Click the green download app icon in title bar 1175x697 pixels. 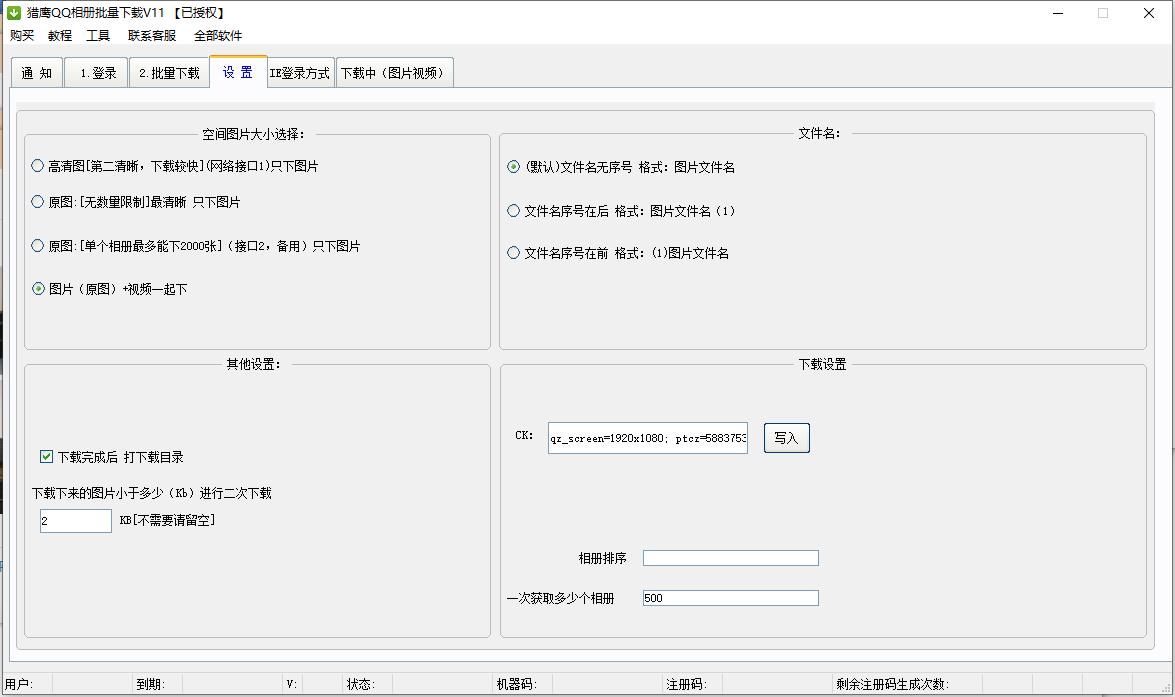pyautogui.click(x=13, y=13)
